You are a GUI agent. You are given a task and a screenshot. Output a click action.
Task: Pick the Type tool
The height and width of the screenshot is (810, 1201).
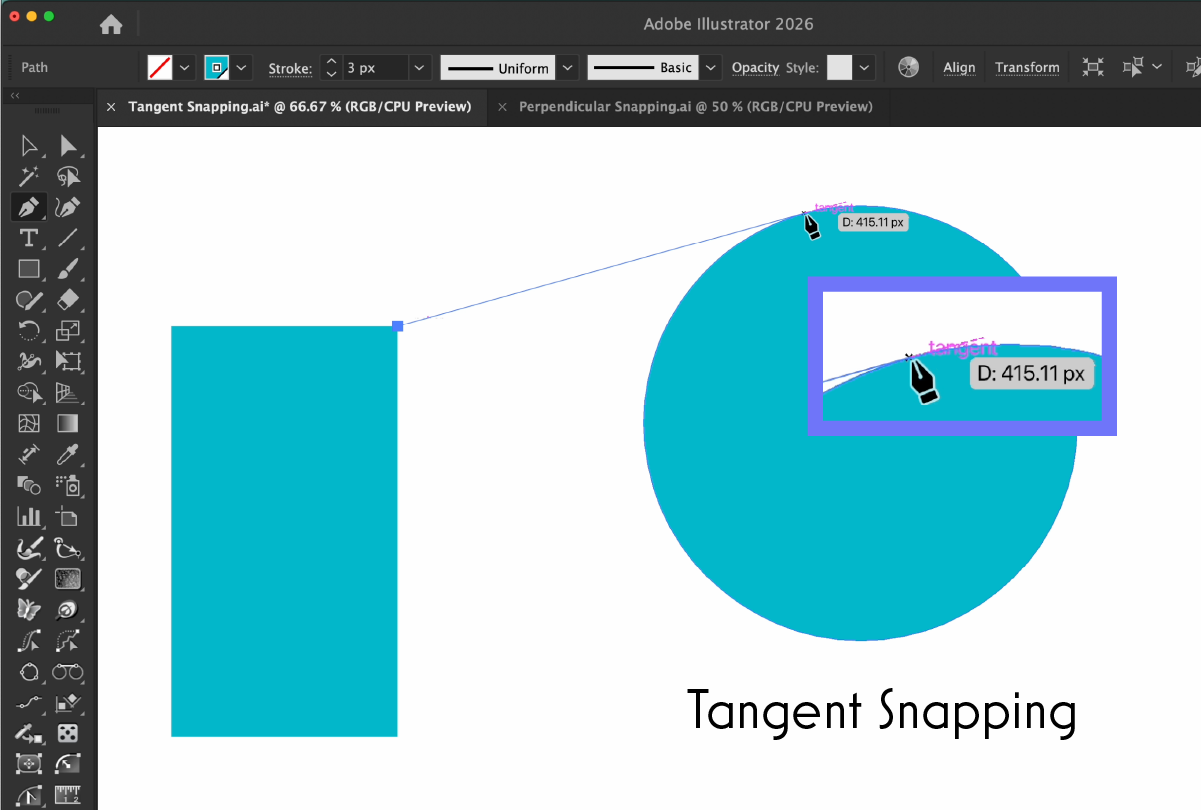click(x=29, y=238)
